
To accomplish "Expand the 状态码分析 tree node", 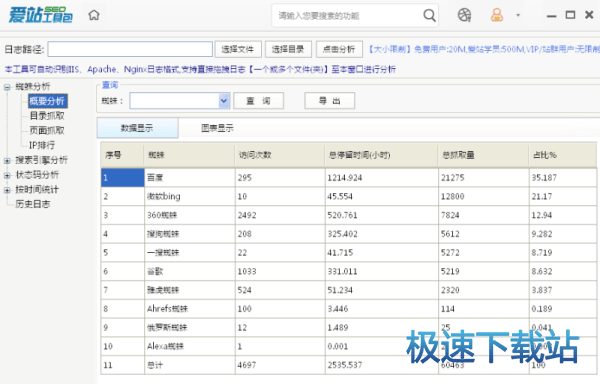I will click(7, 176).
